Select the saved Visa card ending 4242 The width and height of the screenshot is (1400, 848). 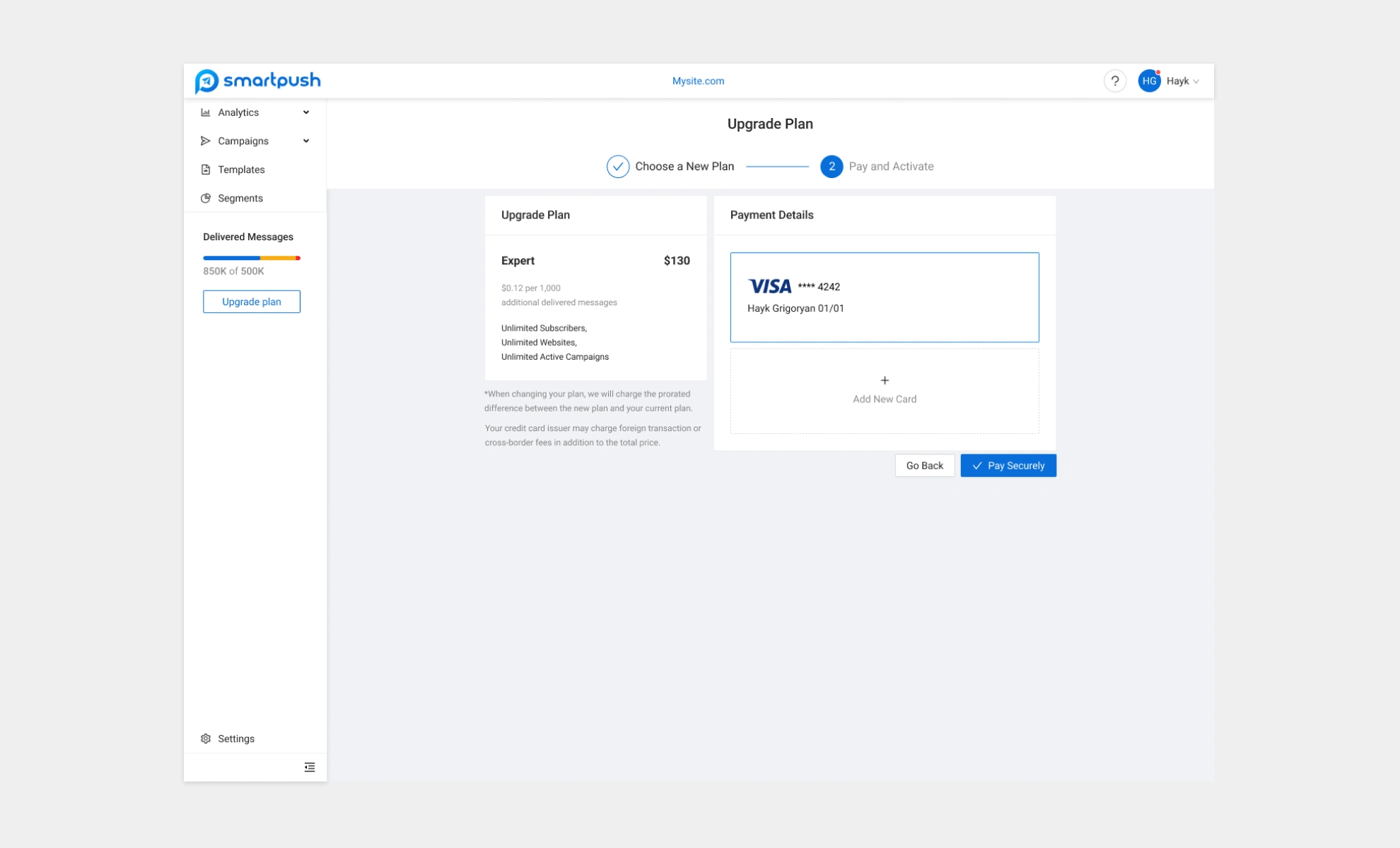pyautogui.click(x=884, y=297)
